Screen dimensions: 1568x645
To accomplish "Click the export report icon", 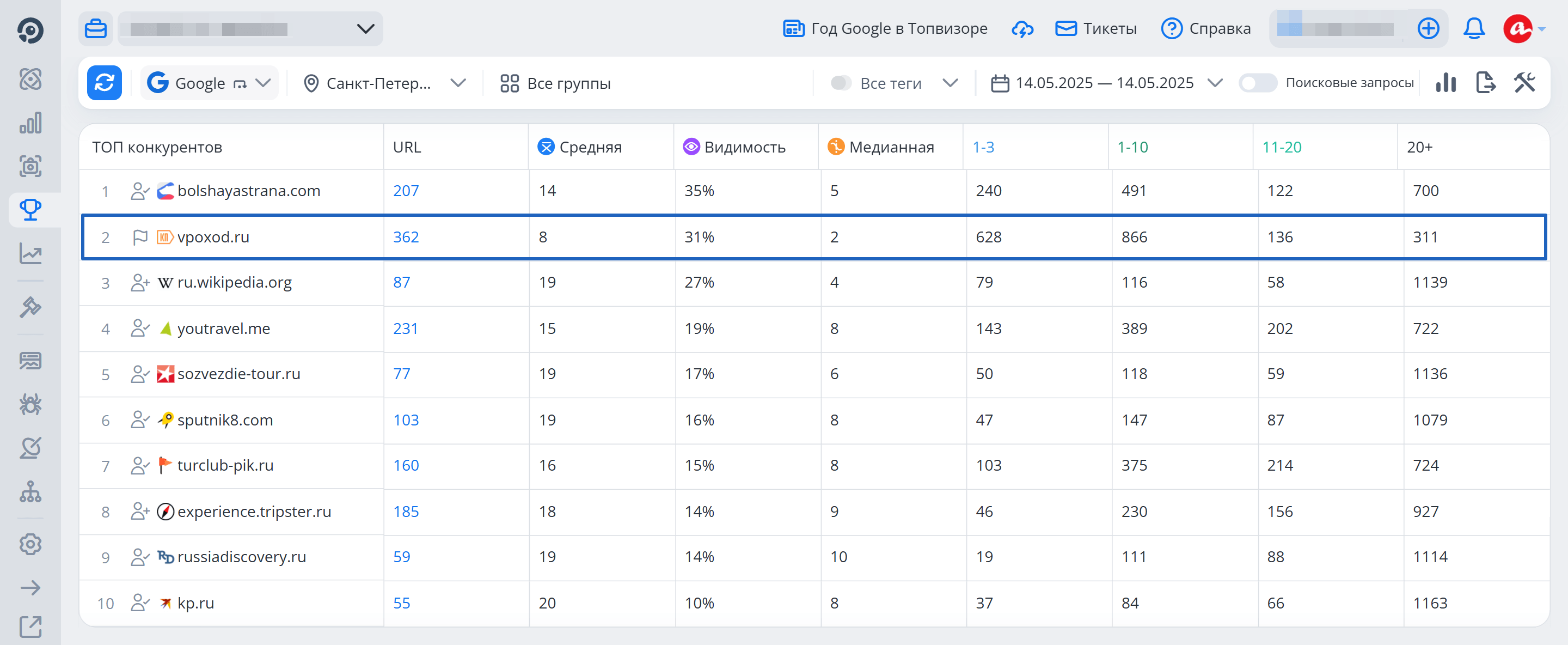I will pos(1485,83).
